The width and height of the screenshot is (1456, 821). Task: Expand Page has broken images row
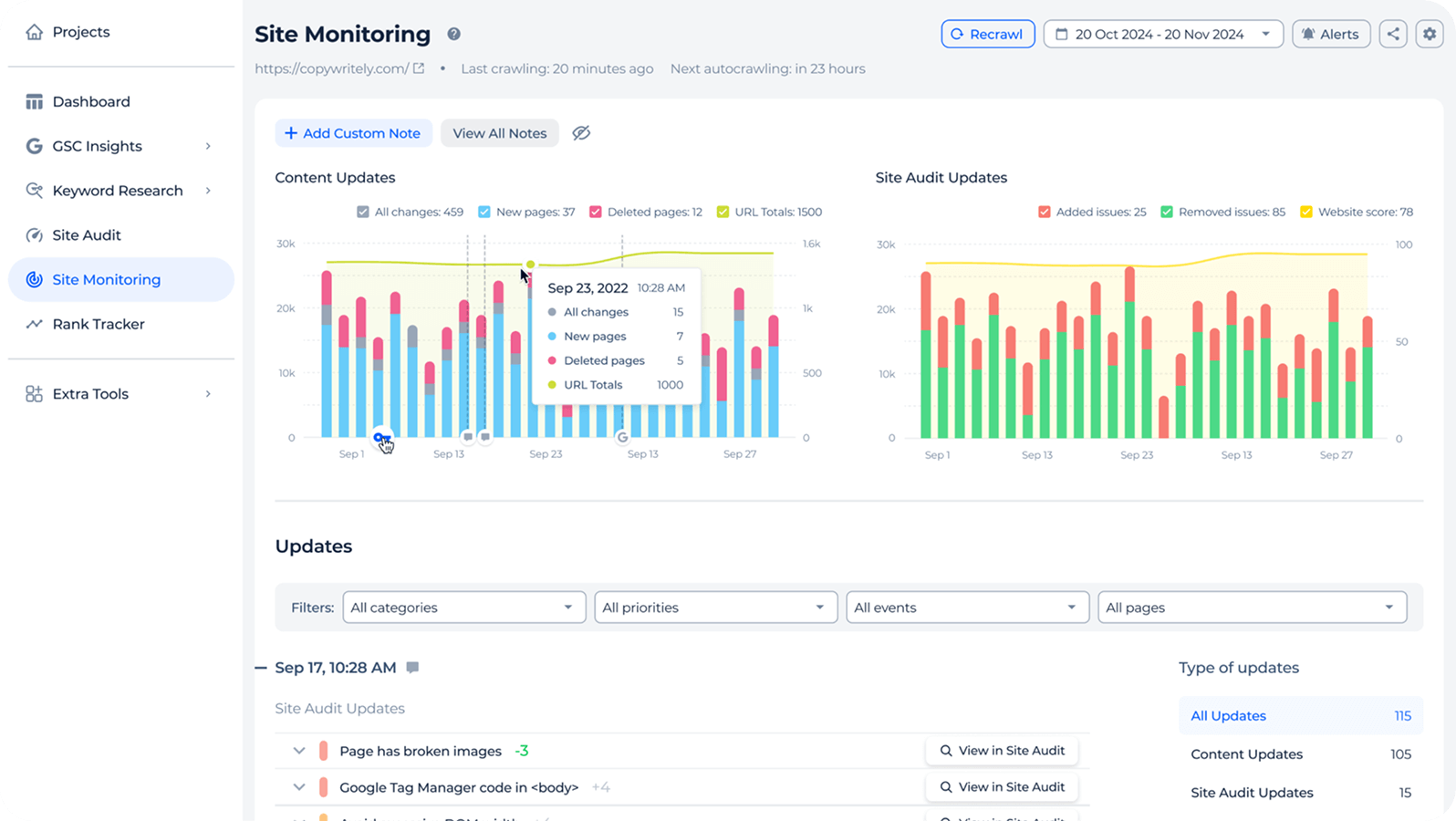[298, 751]
